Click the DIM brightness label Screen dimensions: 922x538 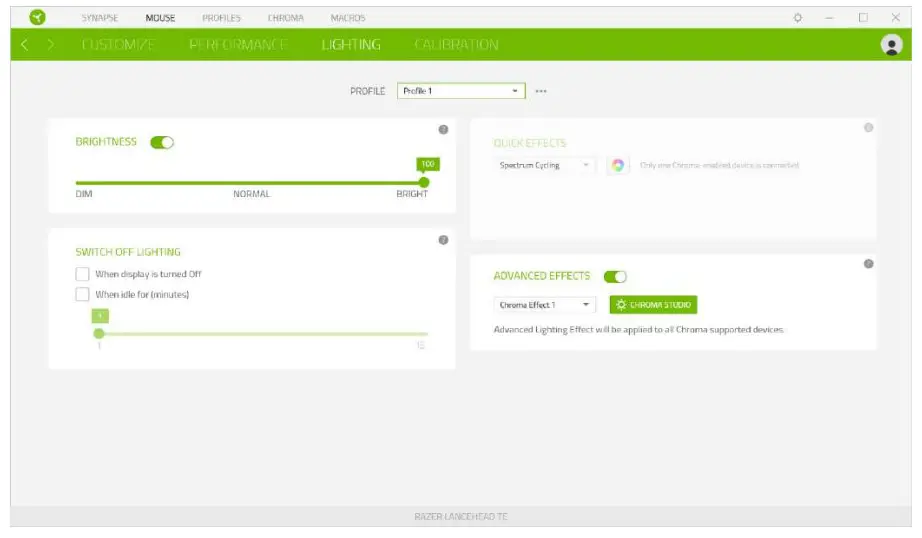pos(84,194)
